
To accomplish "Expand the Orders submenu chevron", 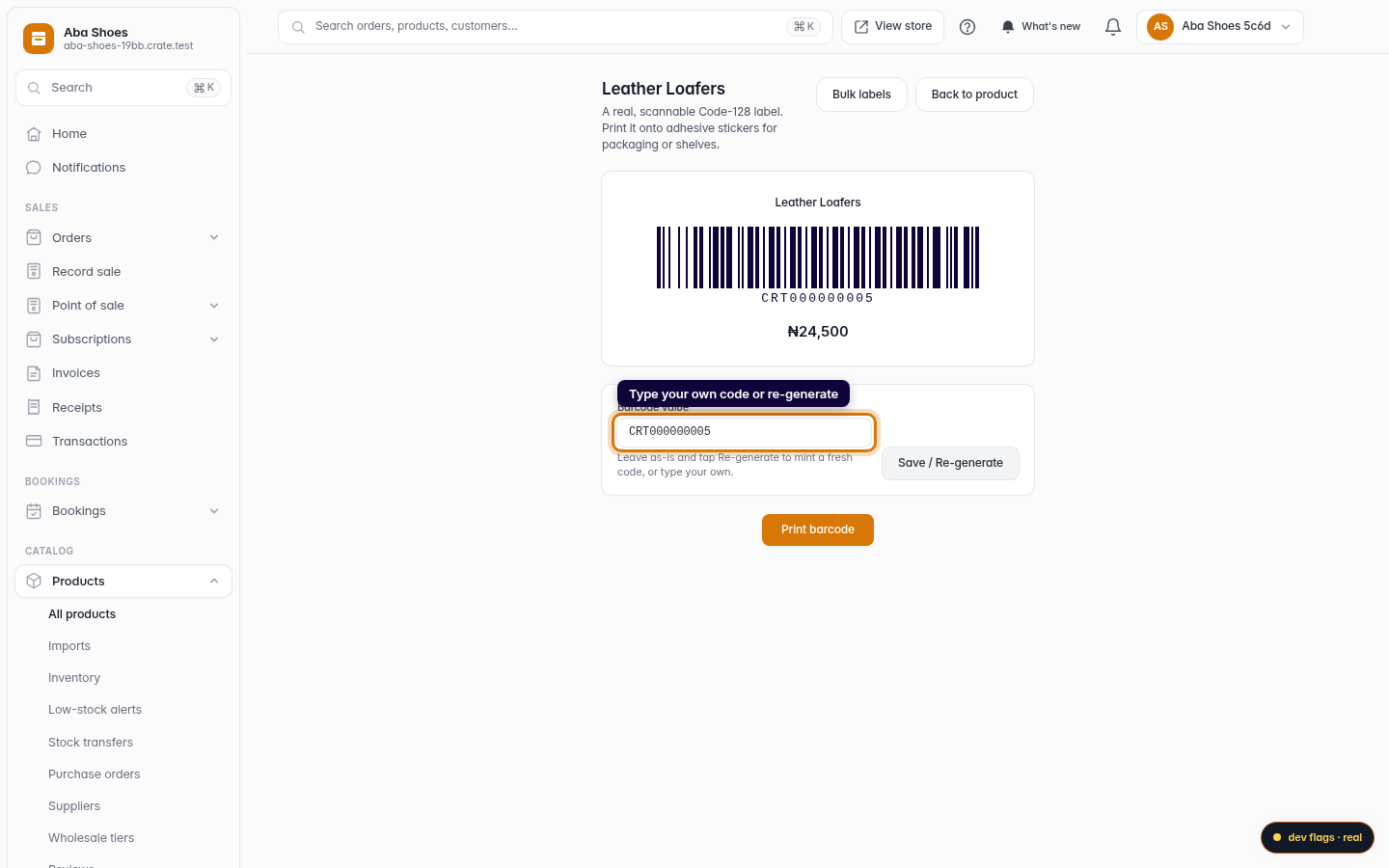I will coord(214,237).
